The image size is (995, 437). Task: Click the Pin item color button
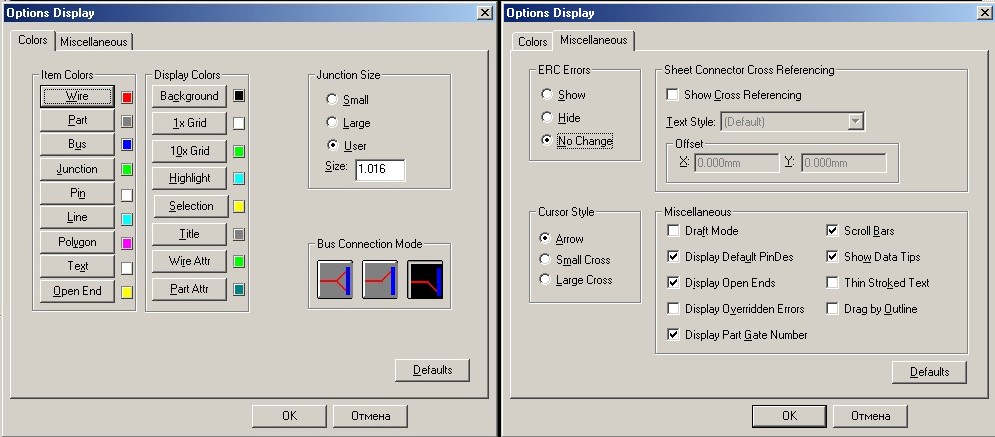[77, 193]
